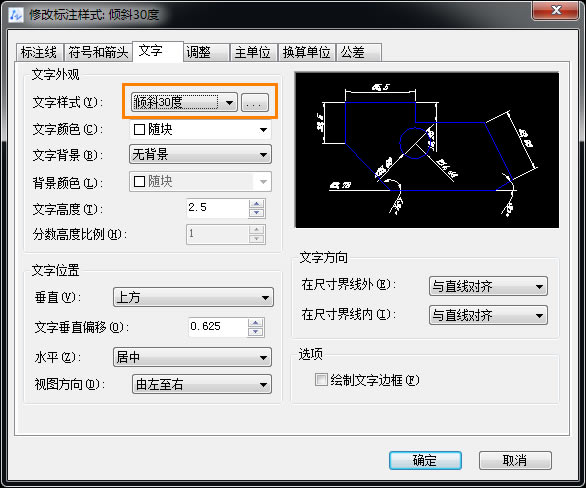The width and height of the screenshot is (586, 488).
Task: Decrease text height spinner down arrow
Action: [x=256, y=213]
